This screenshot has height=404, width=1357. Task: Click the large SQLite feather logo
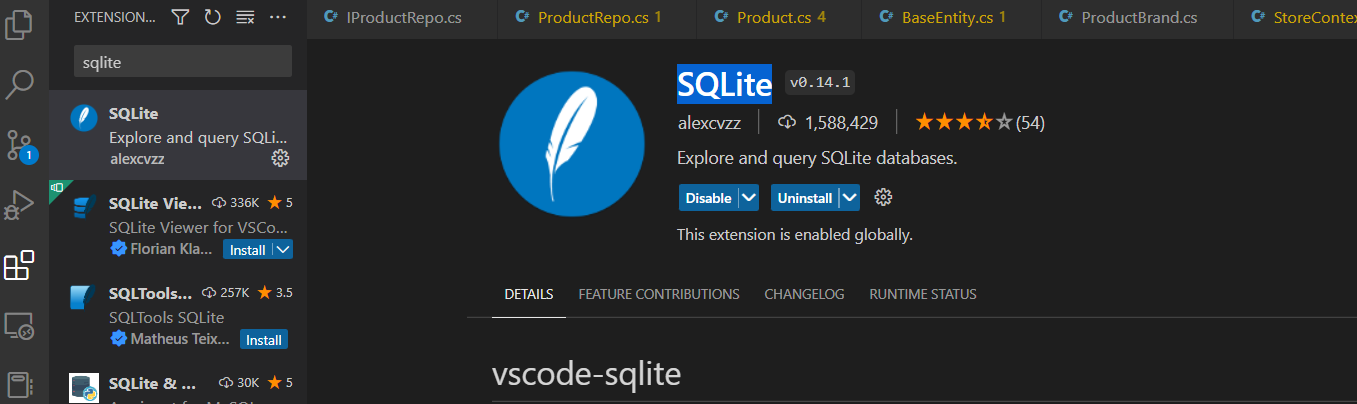coord(572,145)
